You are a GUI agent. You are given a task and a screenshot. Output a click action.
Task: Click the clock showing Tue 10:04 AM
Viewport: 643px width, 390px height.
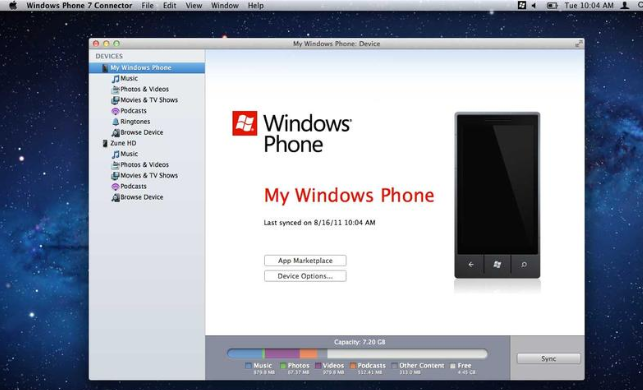coord(589,5)
